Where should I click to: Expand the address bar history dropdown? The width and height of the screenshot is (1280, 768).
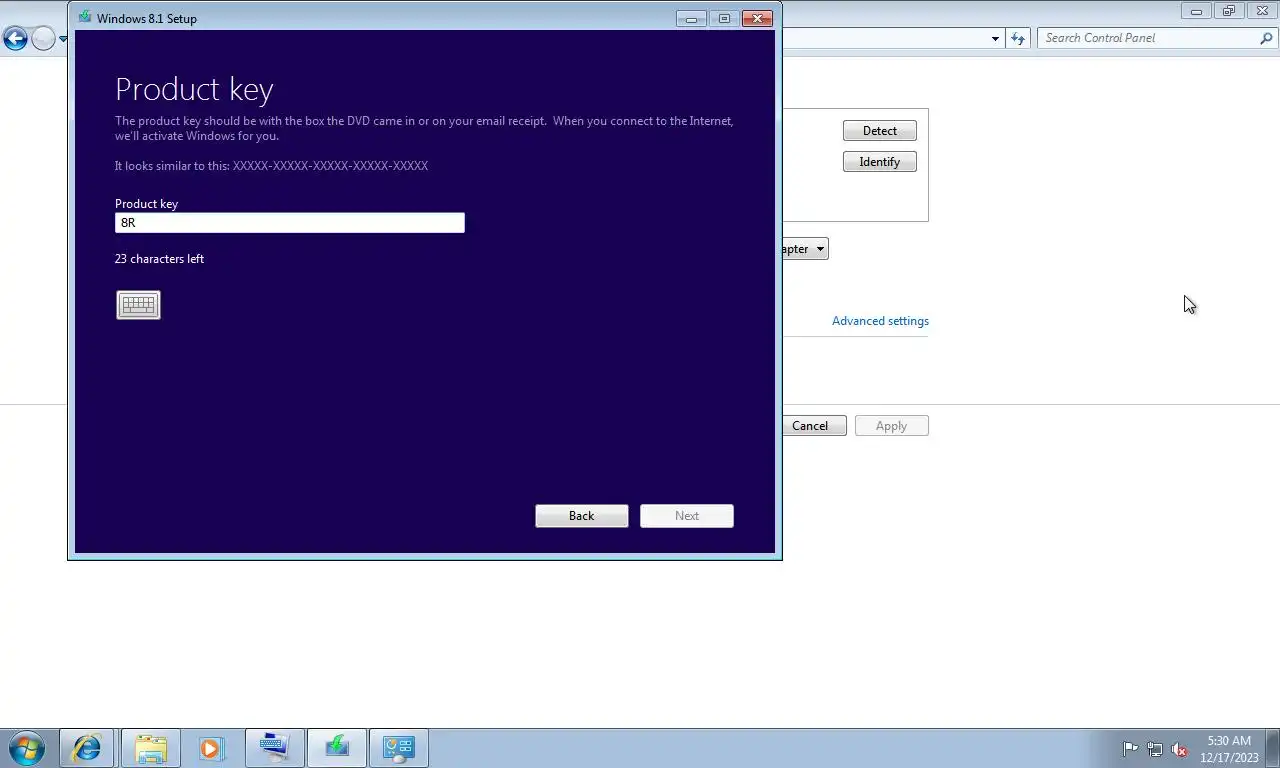[995, 38]
